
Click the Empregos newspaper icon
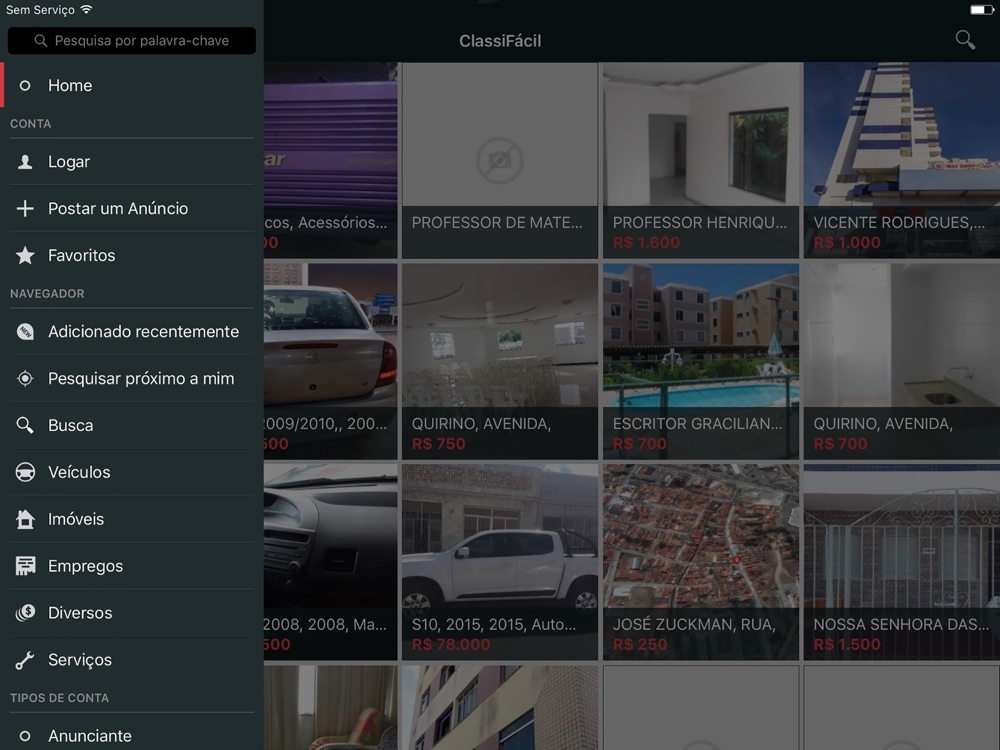25,566
